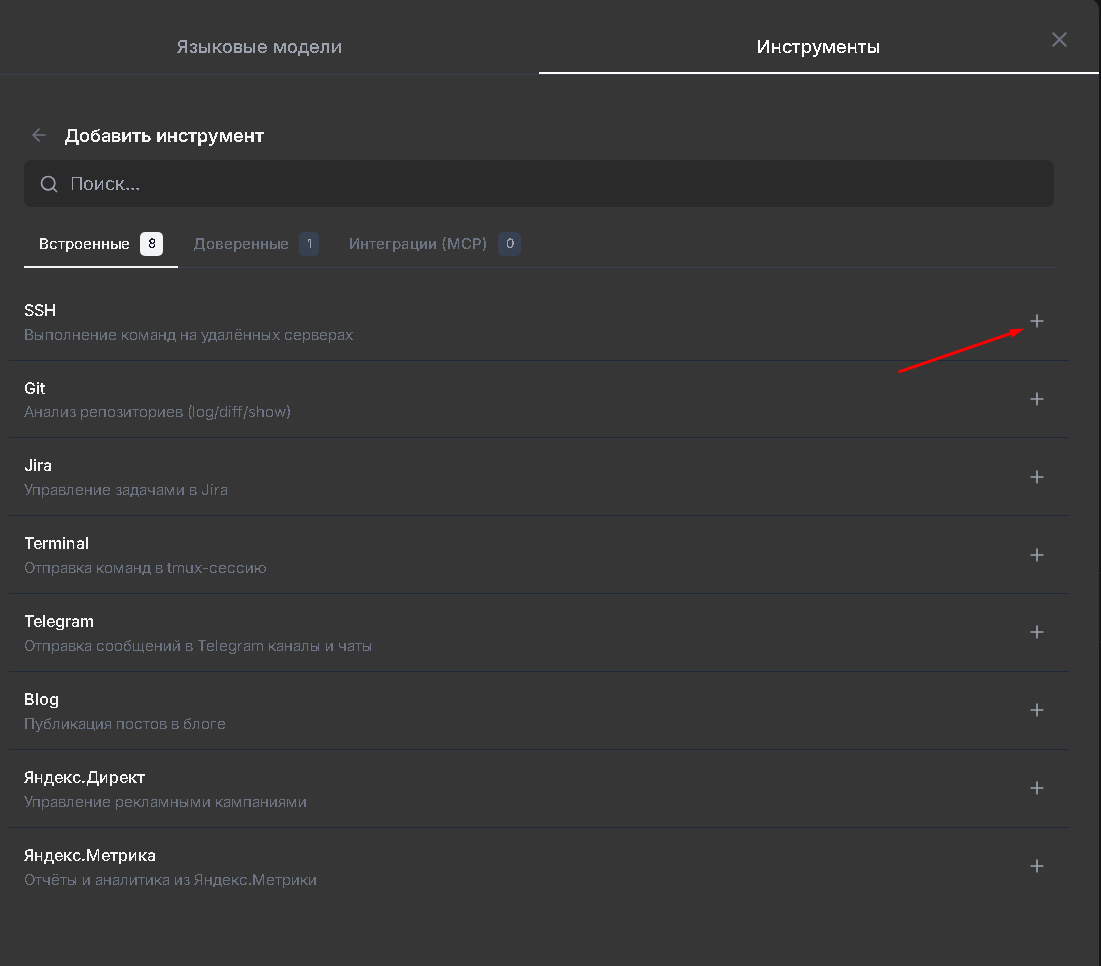This screenshot has width=1101, height=966.
Task: Close the dialog with the X icon
Action: [x=1059, y=39]
